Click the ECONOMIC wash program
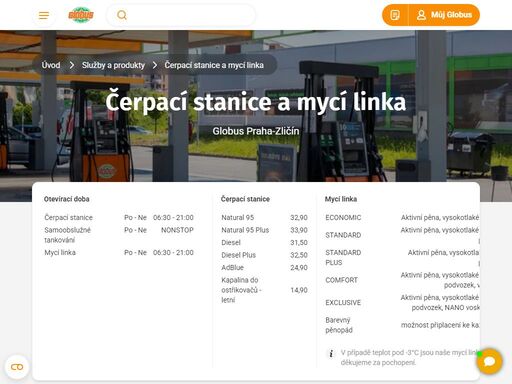Image resolution: width=512 pixels, height=384 pixels. [343, 218]
